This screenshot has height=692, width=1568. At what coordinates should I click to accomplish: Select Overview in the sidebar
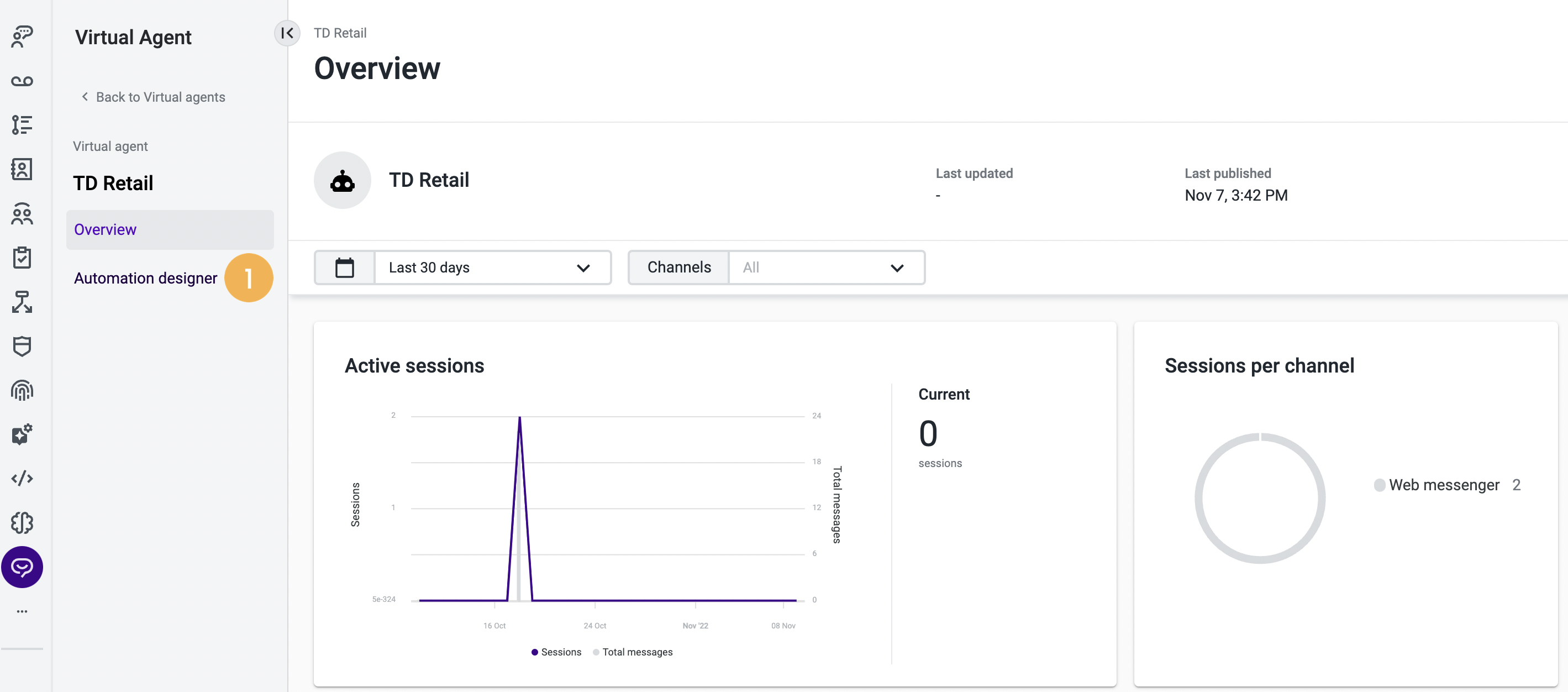(x=104, y=229)
